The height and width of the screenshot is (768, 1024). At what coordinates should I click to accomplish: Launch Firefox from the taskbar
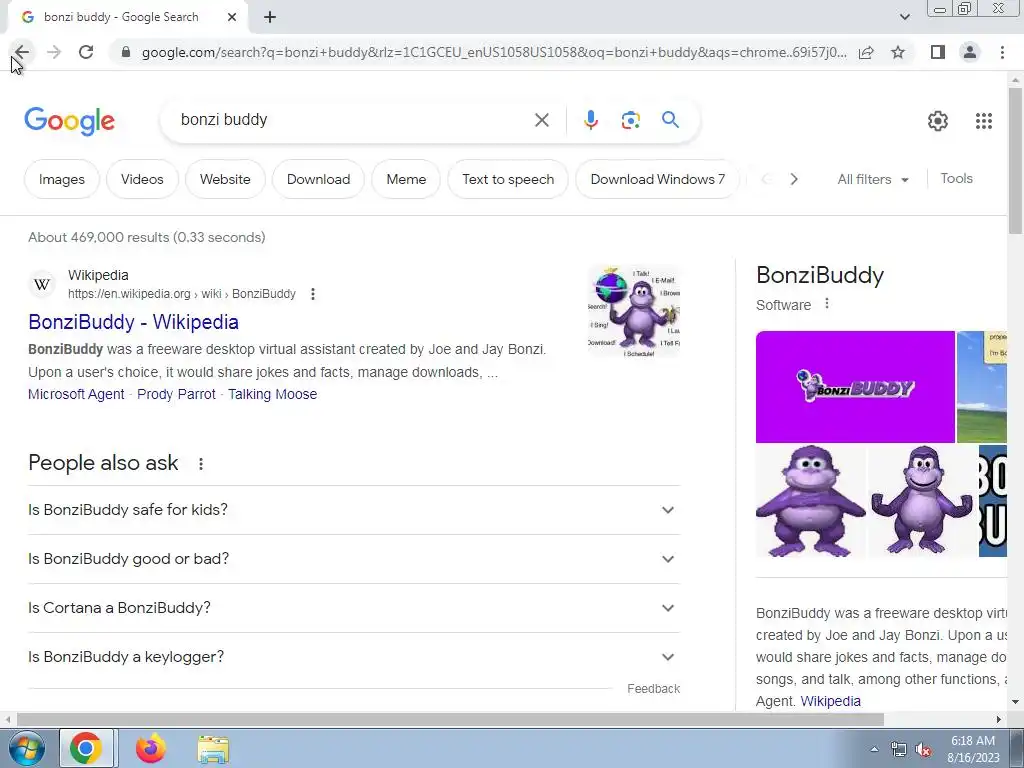[x=150, y=748]
